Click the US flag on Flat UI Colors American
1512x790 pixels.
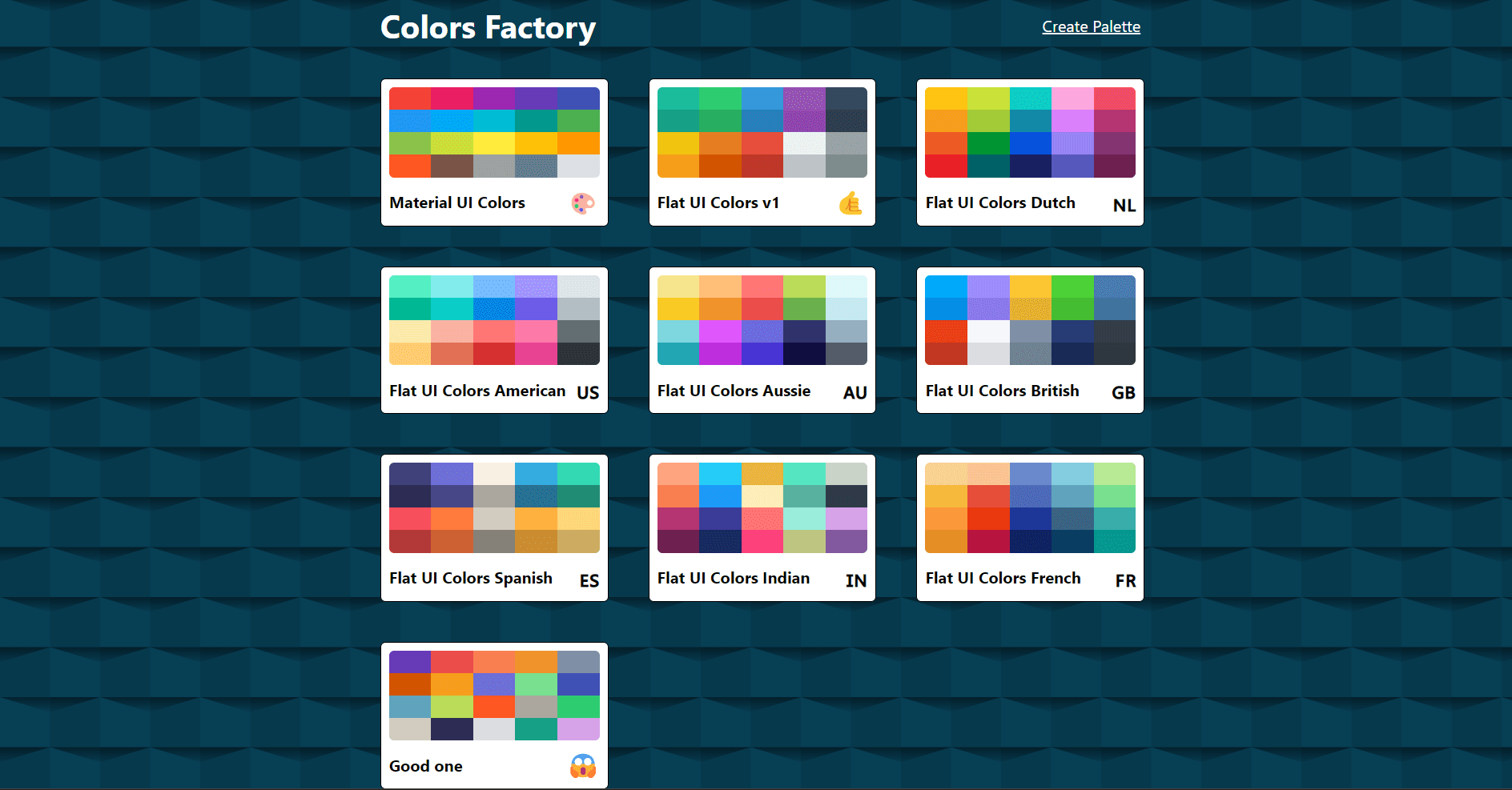click(x=588, y=392)
